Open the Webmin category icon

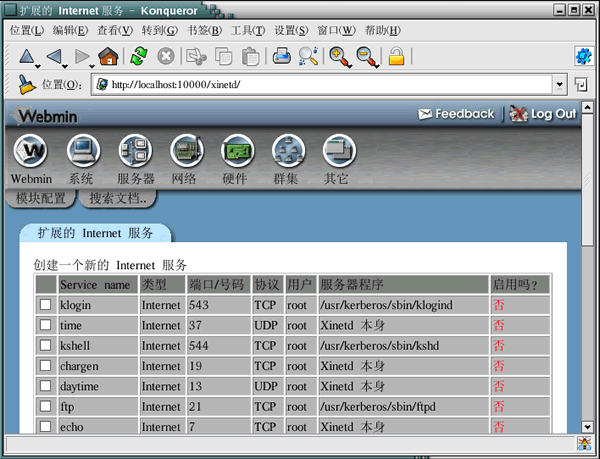click(x=31, y=151)
